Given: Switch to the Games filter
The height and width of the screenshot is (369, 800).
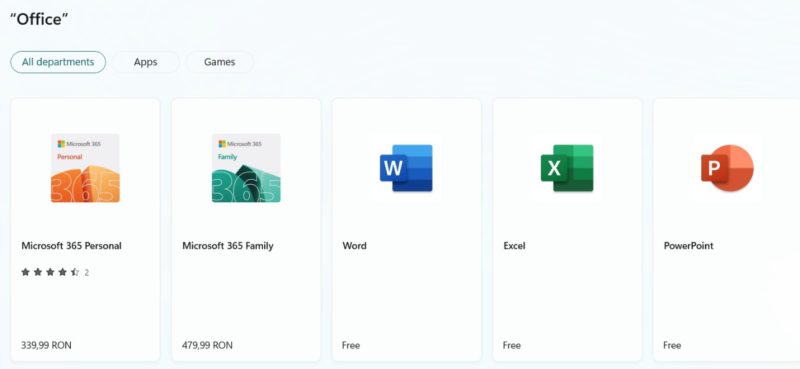Looking at the screenshot, I should pos(219,62).
